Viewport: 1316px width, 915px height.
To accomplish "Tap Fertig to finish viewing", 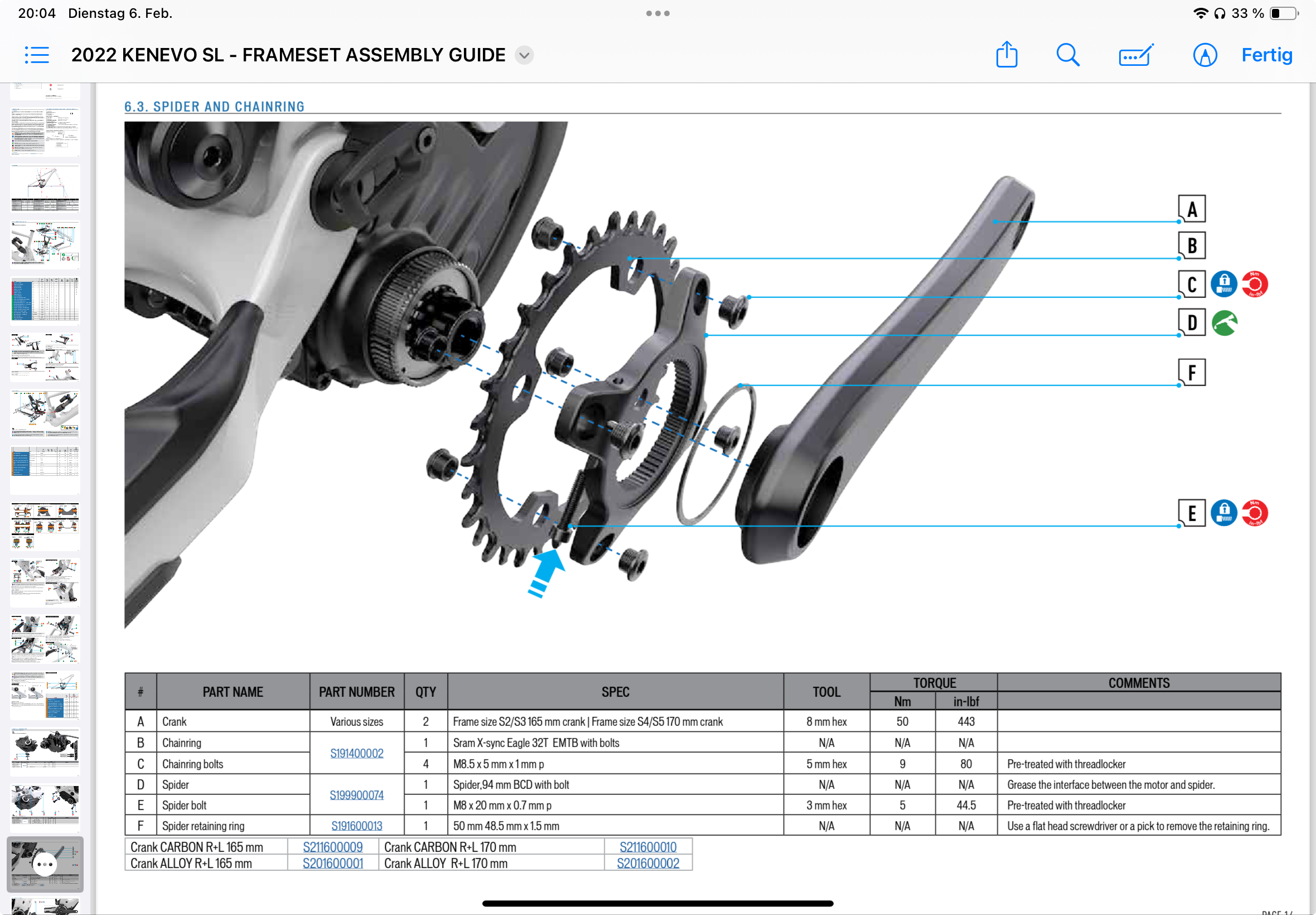I will tap(1267, 55).
